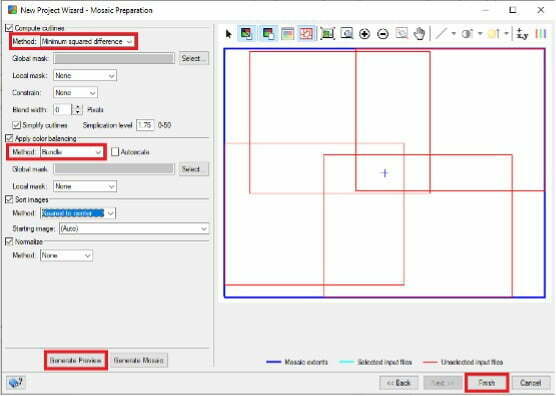
Task: Click the colored vertical bars icon
Action: [x=540, y=34]
